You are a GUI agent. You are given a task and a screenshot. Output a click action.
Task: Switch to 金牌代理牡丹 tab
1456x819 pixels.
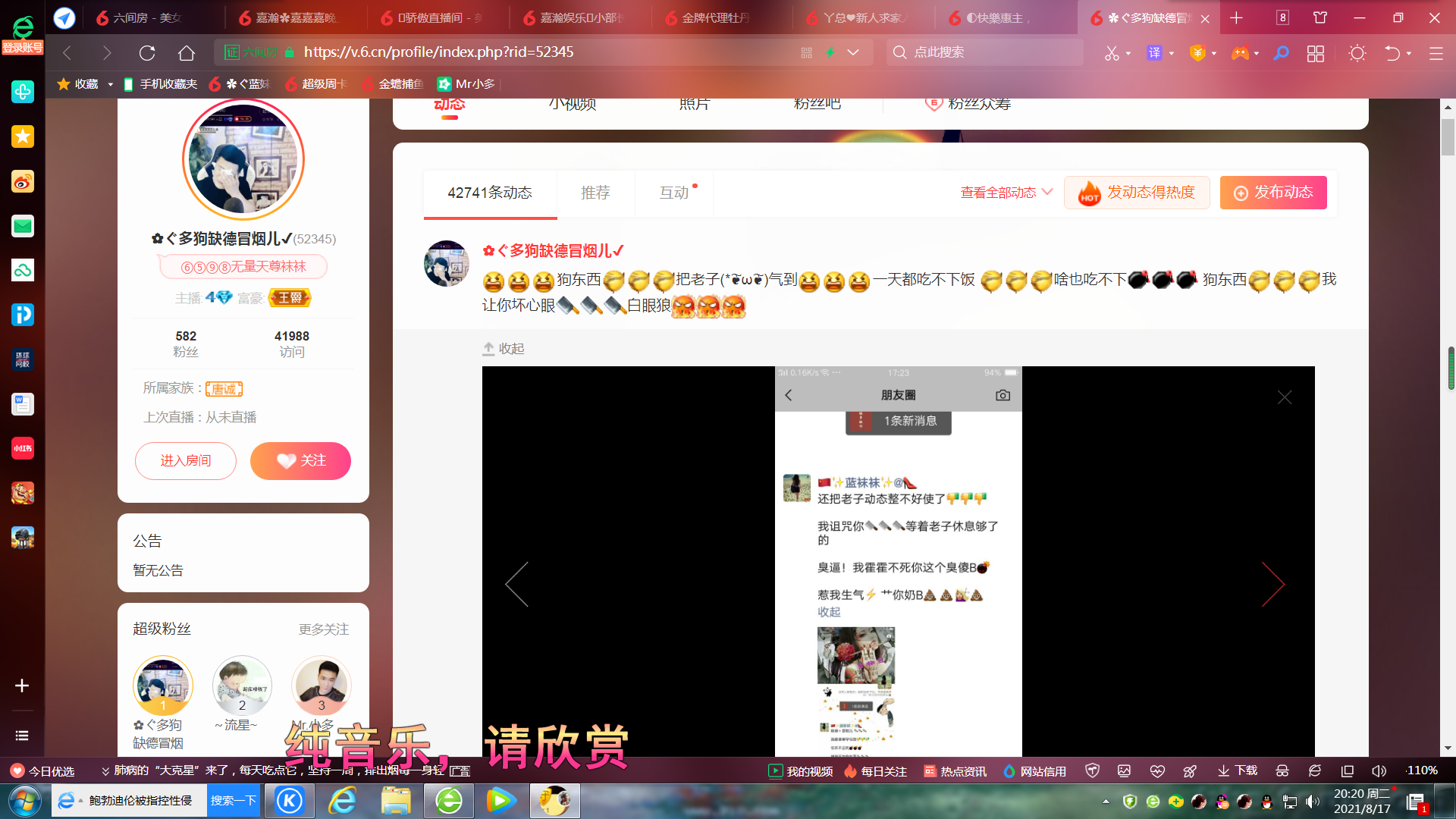click(715, 17)
